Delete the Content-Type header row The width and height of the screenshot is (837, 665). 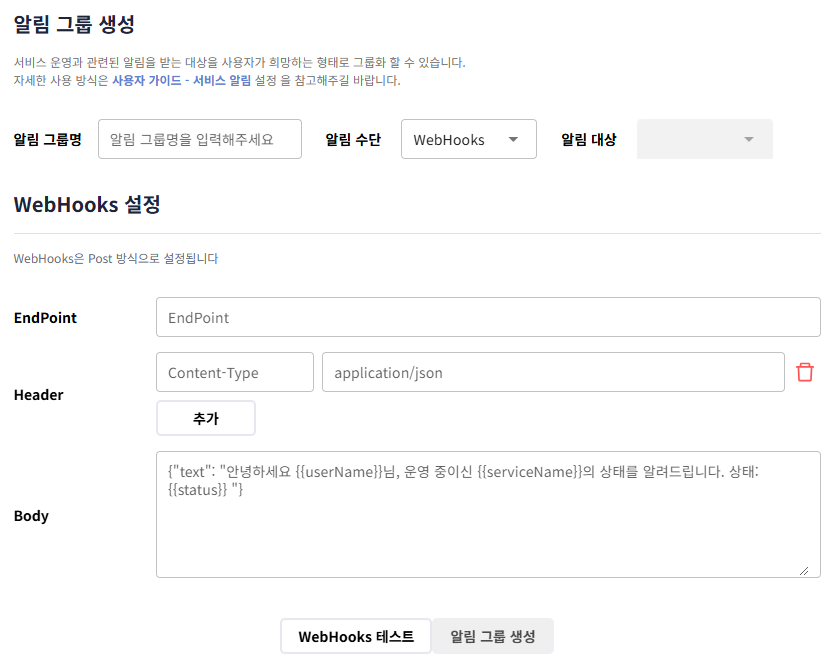804,372
